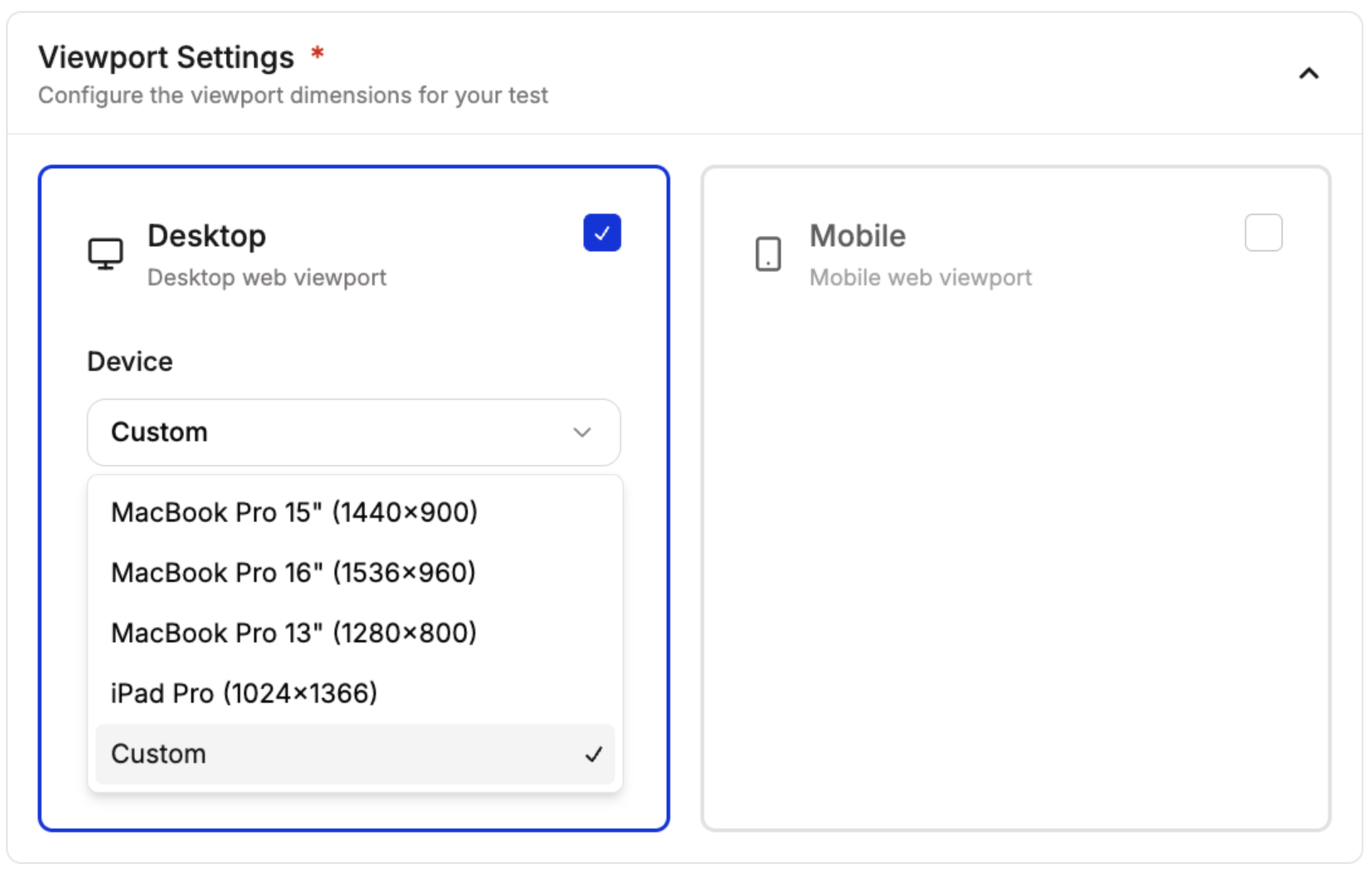1372x875 pixels.
Task: Choose MacBook Pro 16" (1536×960)
Action: tap(293, 573)
